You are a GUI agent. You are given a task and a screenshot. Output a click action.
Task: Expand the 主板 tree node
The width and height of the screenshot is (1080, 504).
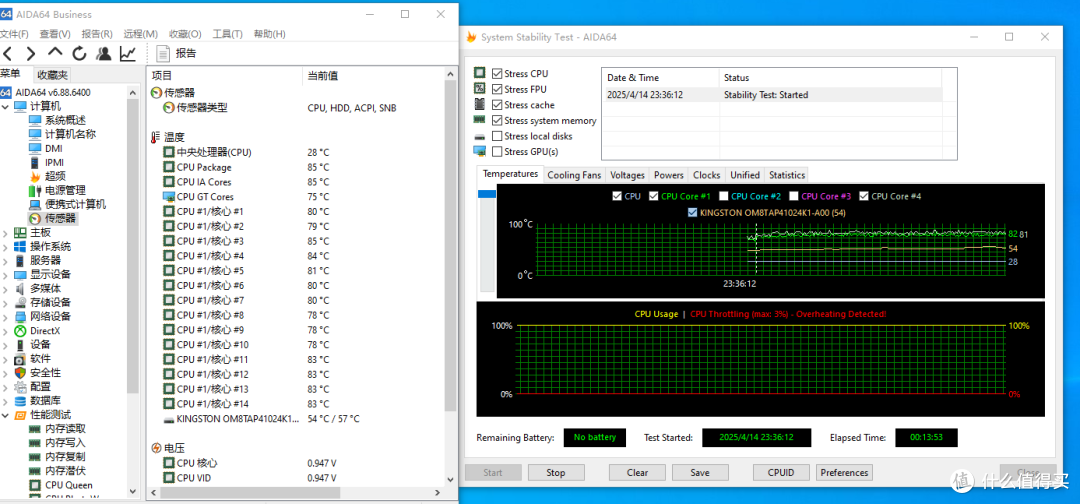pyautogui.click(x=6, y=233)
